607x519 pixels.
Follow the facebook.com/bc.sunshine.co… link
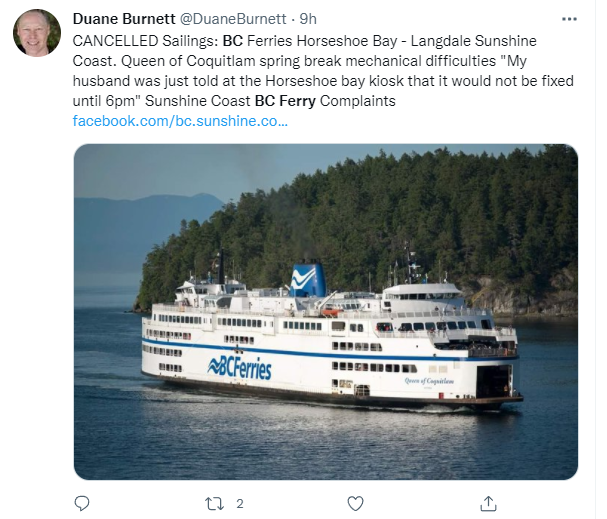coord(180,121)
